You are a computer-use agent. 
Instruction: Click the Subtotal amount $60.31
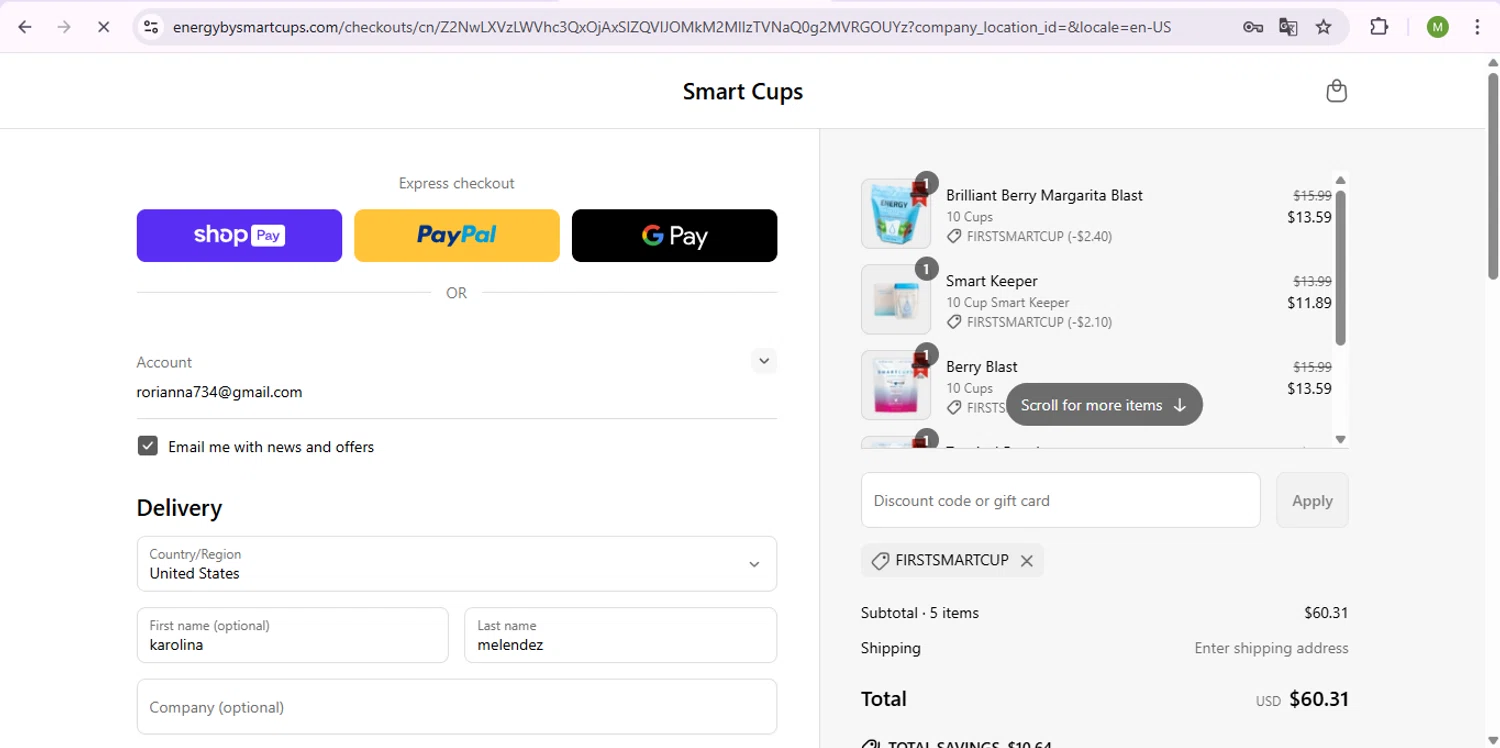coord(1326,613)
